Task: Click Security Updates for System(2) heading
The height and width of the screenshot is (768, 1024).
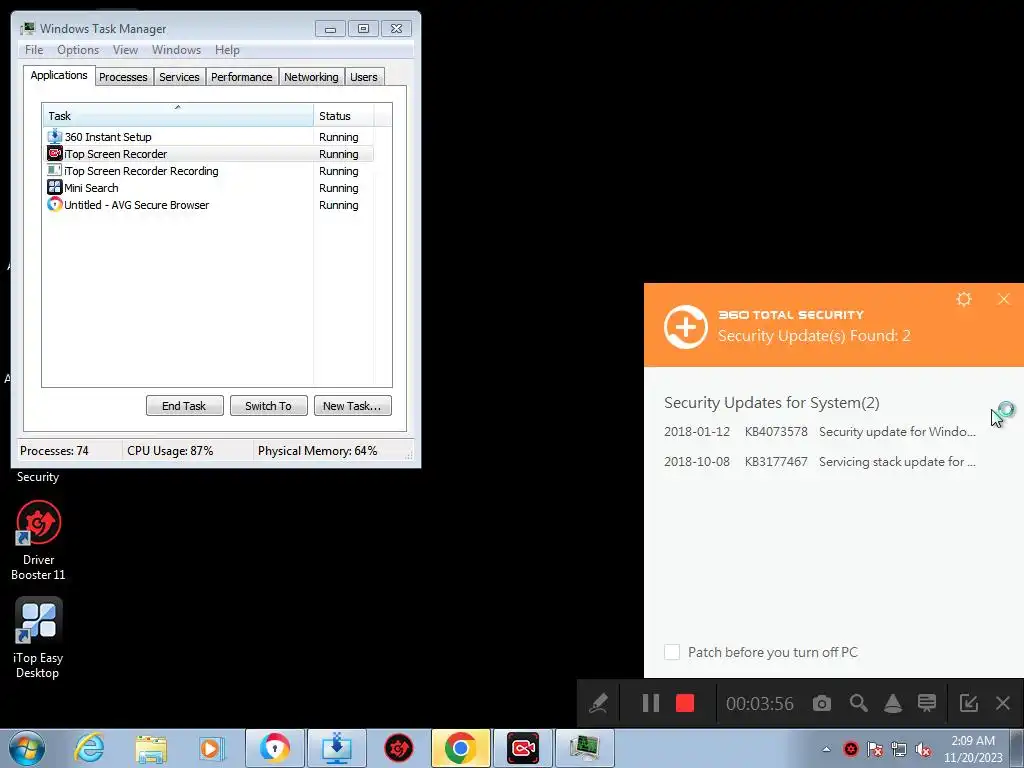Action: pyautogui.click(x=771, y=402)
